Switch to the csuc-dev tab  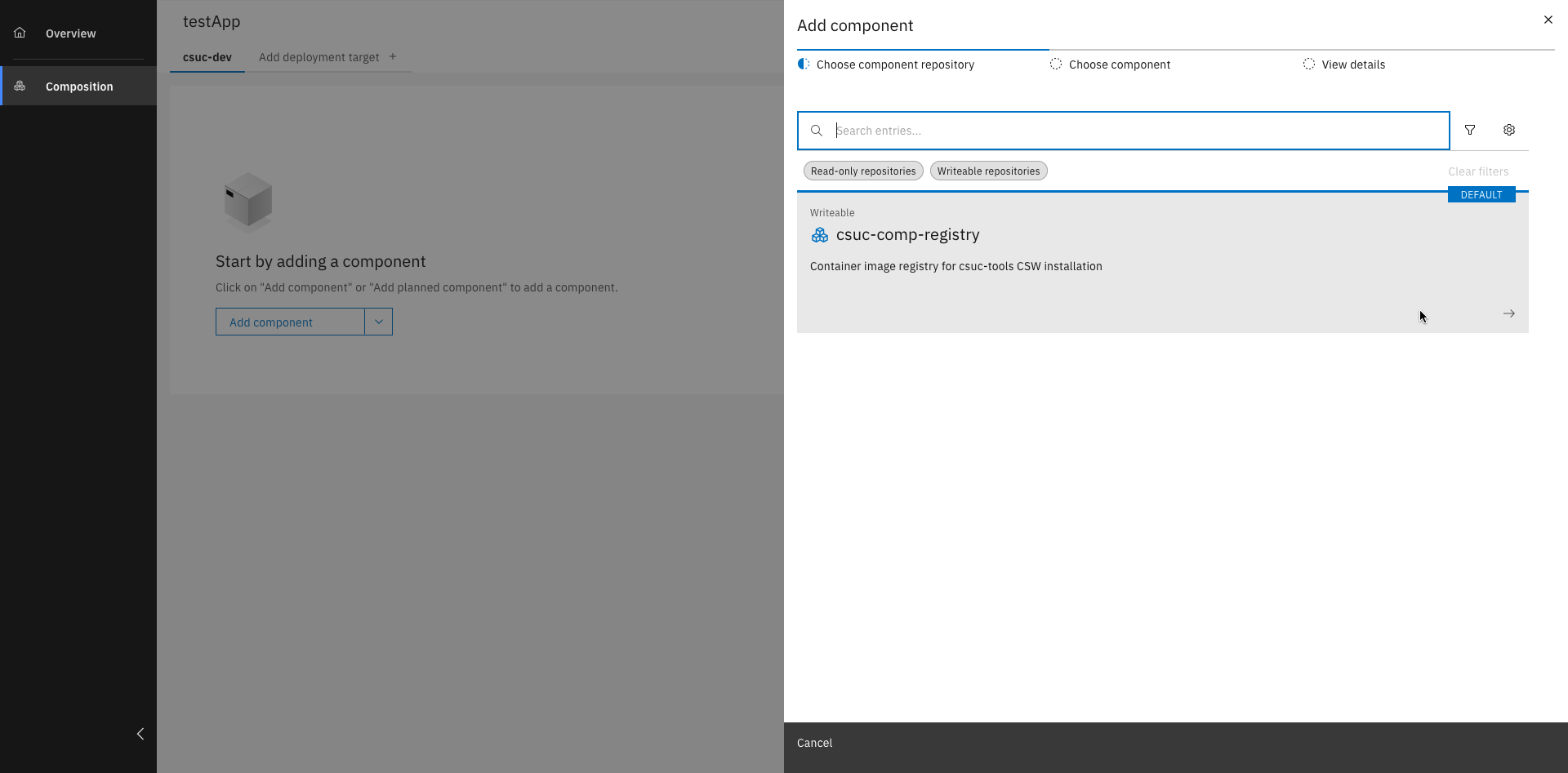[x=207, y=57]
